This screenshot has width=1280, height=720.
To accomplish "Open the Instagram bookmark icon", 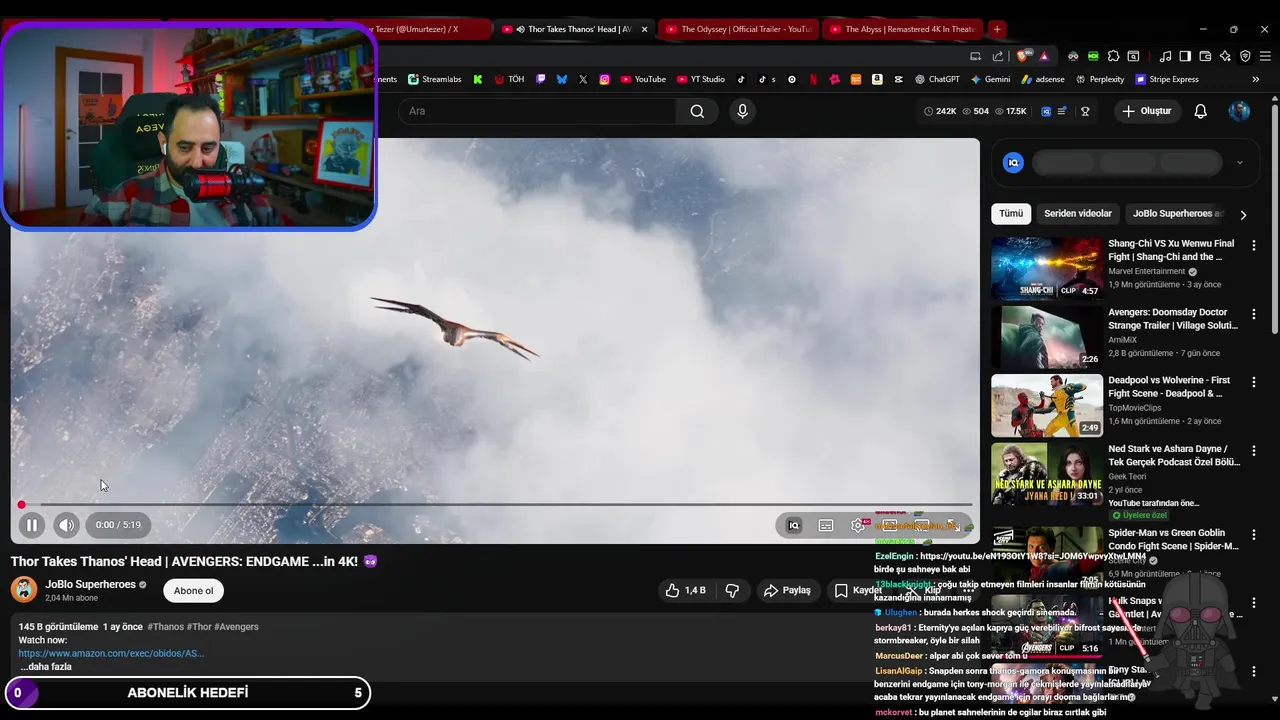I will tap(605, 79).
